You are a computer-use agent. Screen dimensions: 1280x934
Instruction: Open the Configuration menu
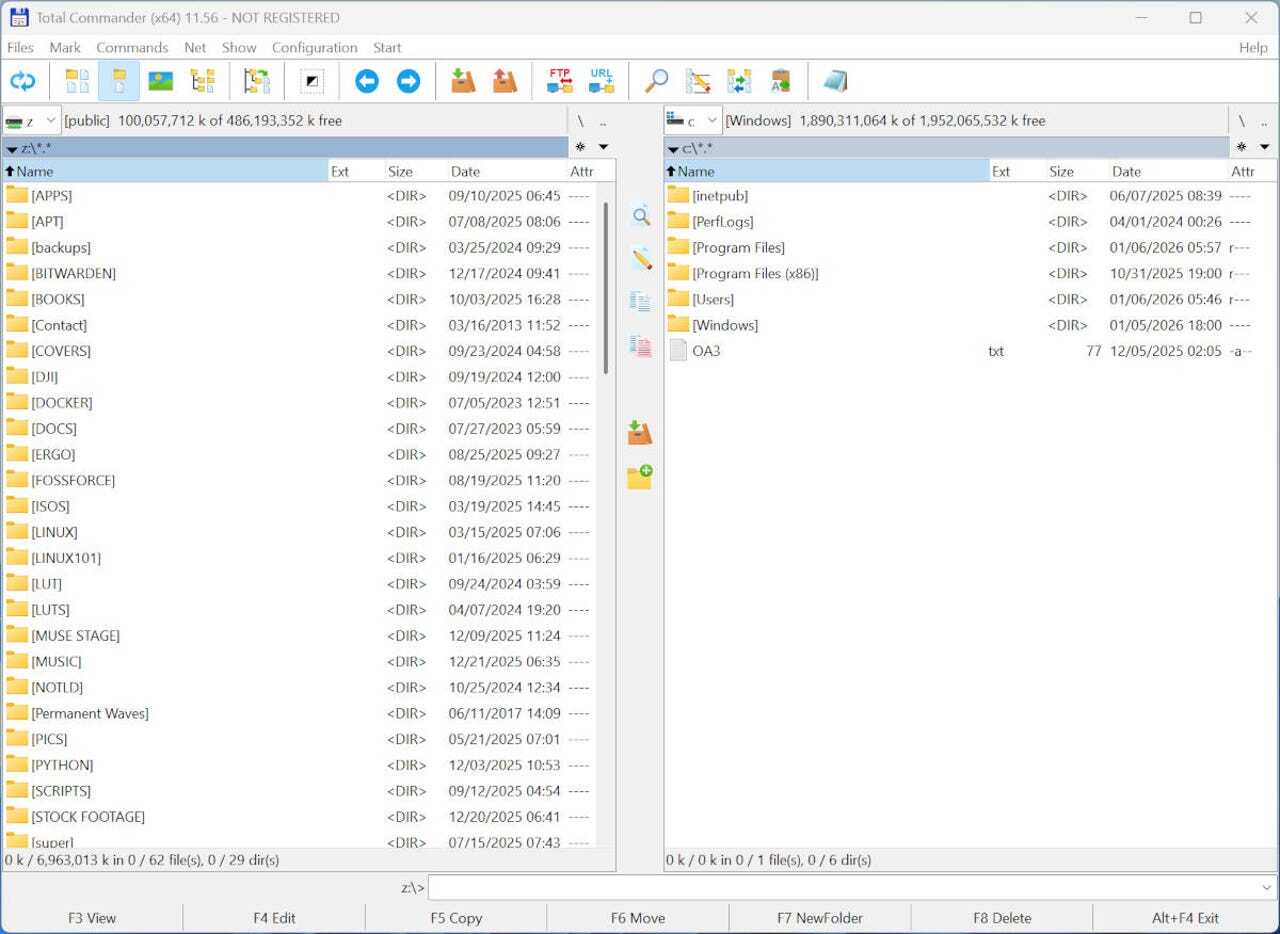(314, 47)
